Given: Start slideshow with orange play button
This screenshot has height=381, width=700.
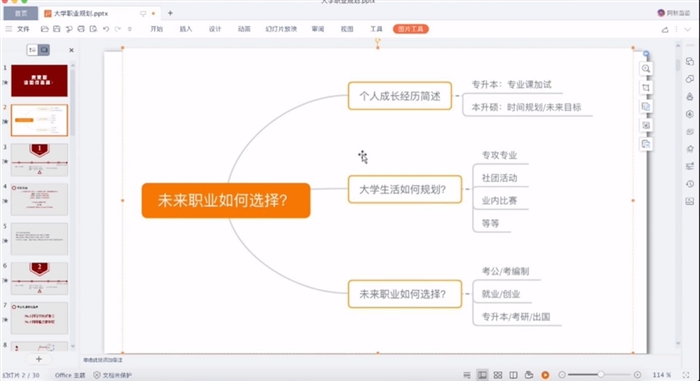Looking at the screenshot, I should (545, 375).
